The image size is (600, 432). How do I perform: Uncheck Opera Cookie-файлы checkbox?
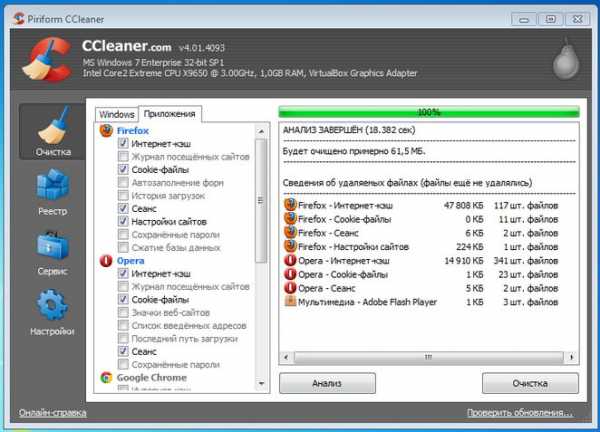123,300
